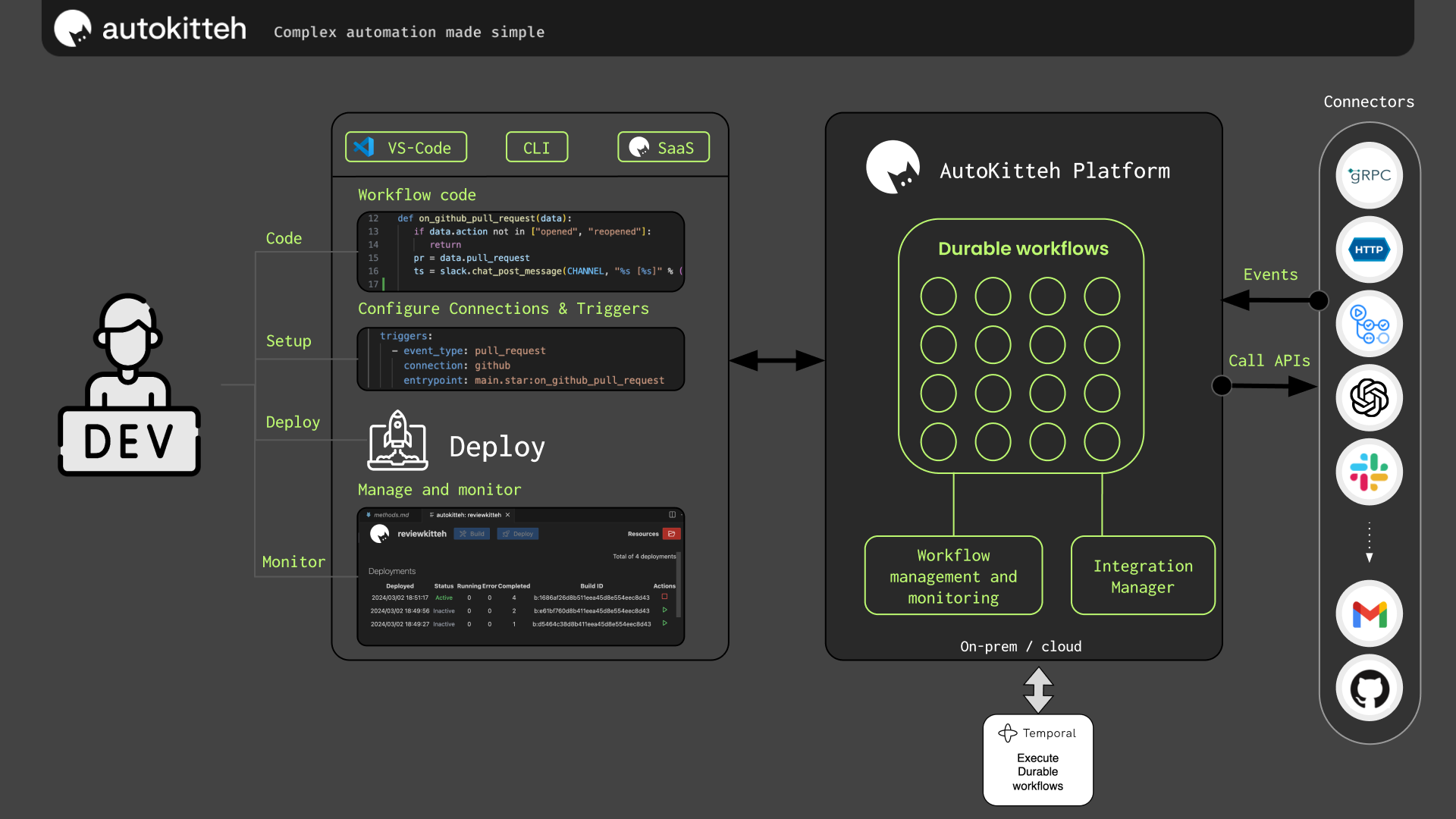Click the red Resources folder icon
Viewport: 1456px width, 819px height.
pyautogui.click(x=672, y=534)
